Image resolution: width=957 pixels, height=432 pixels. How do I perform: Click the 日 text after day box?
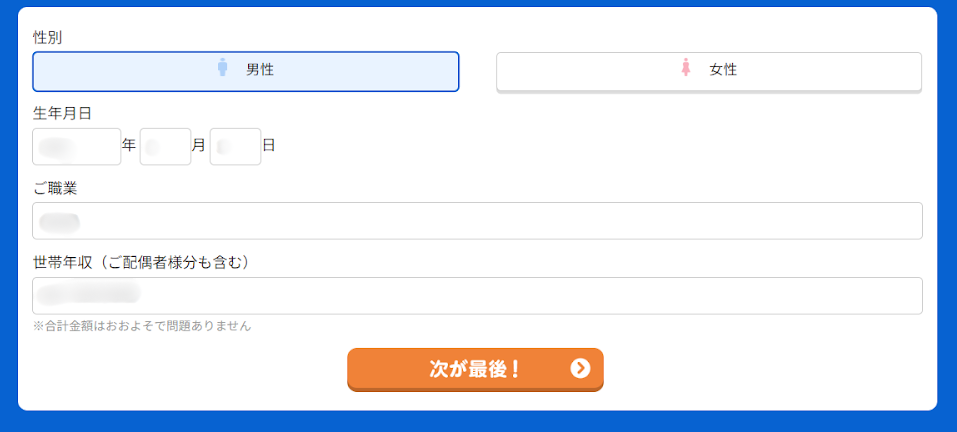(x=269, y=146)
